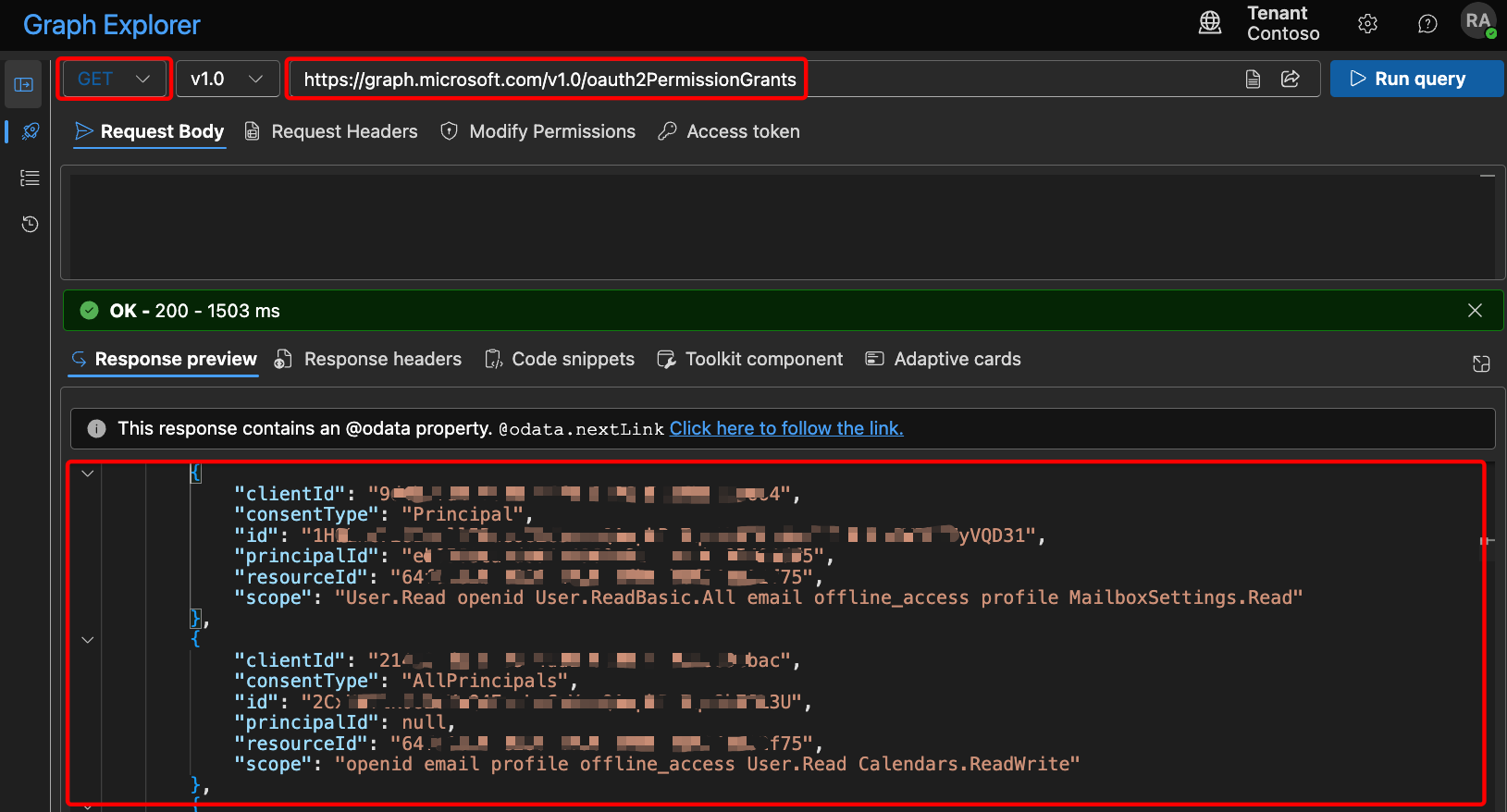Open the history clock icon
This screenshot has height=812, width=1507.
(x=30, y=224)
